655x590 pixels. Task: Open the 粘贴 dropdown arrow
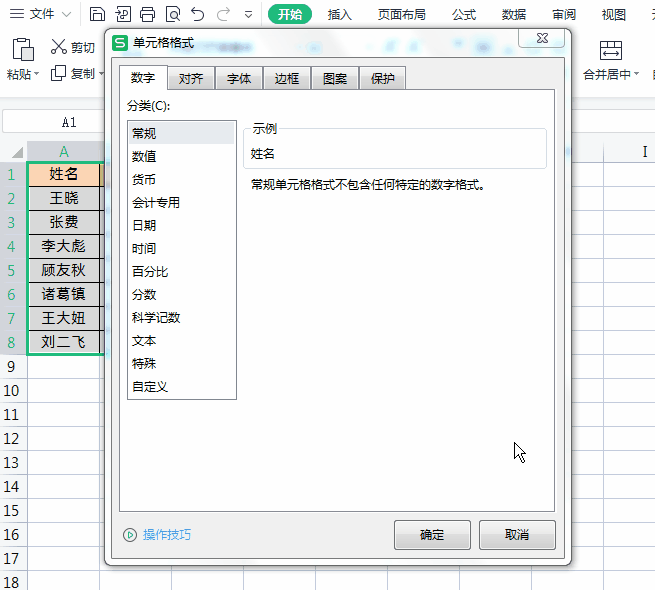click(x=37, y=74)
